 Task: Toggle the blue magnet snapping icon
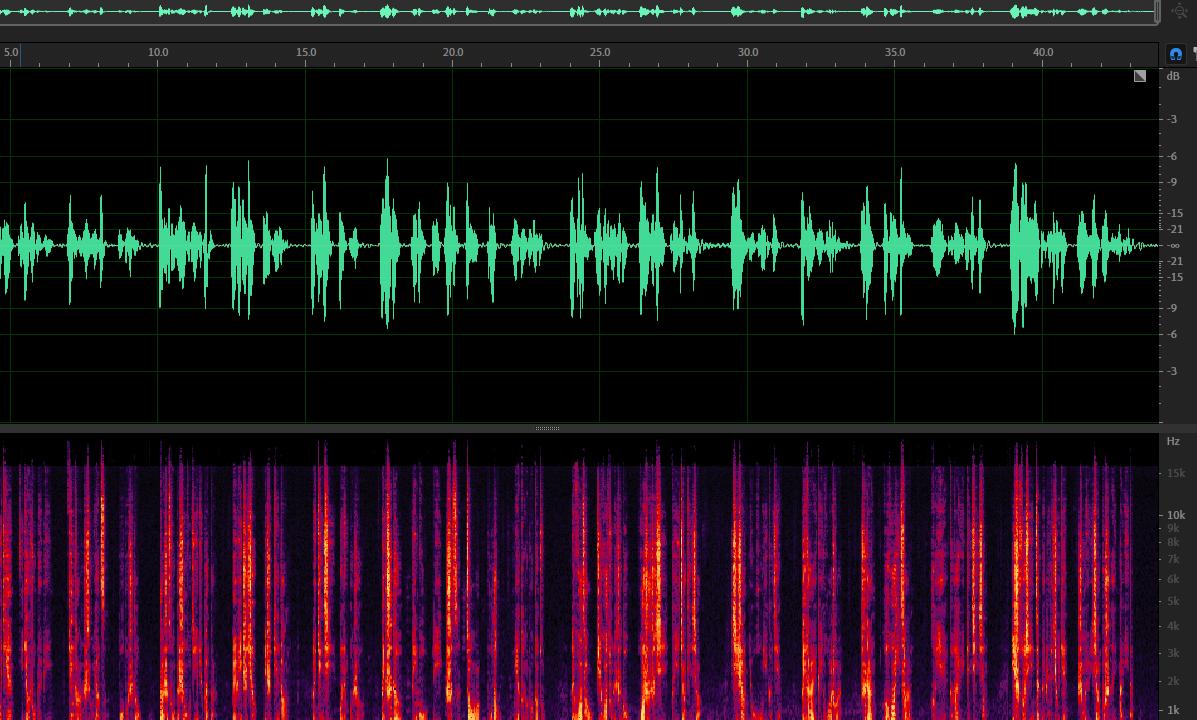pos(1176,54)
